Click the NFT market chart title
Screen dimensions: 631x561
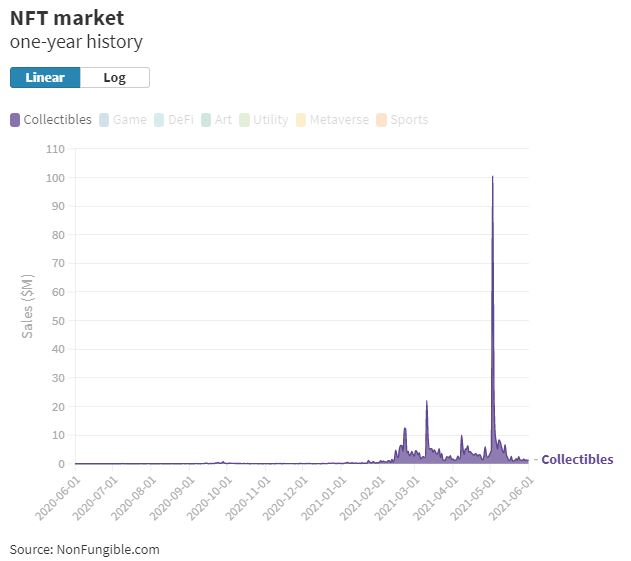67,17
